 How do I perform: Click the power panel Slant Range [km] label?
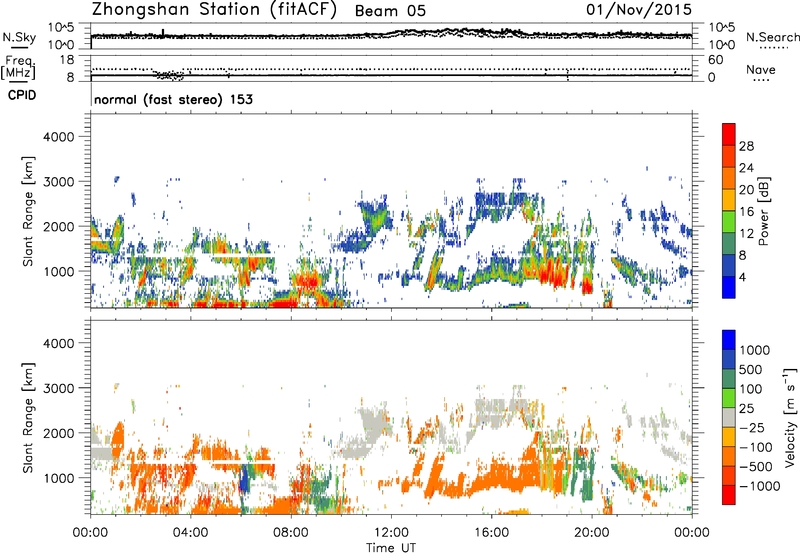click(x=28, y=211)
